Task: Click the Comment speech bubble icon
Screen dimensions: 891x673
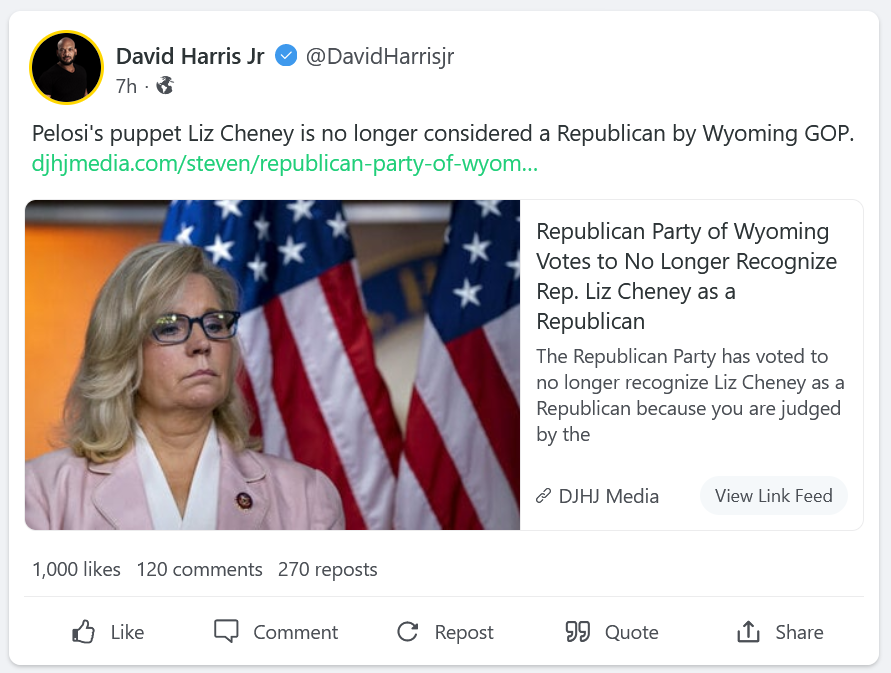Action: pos(227,632)
